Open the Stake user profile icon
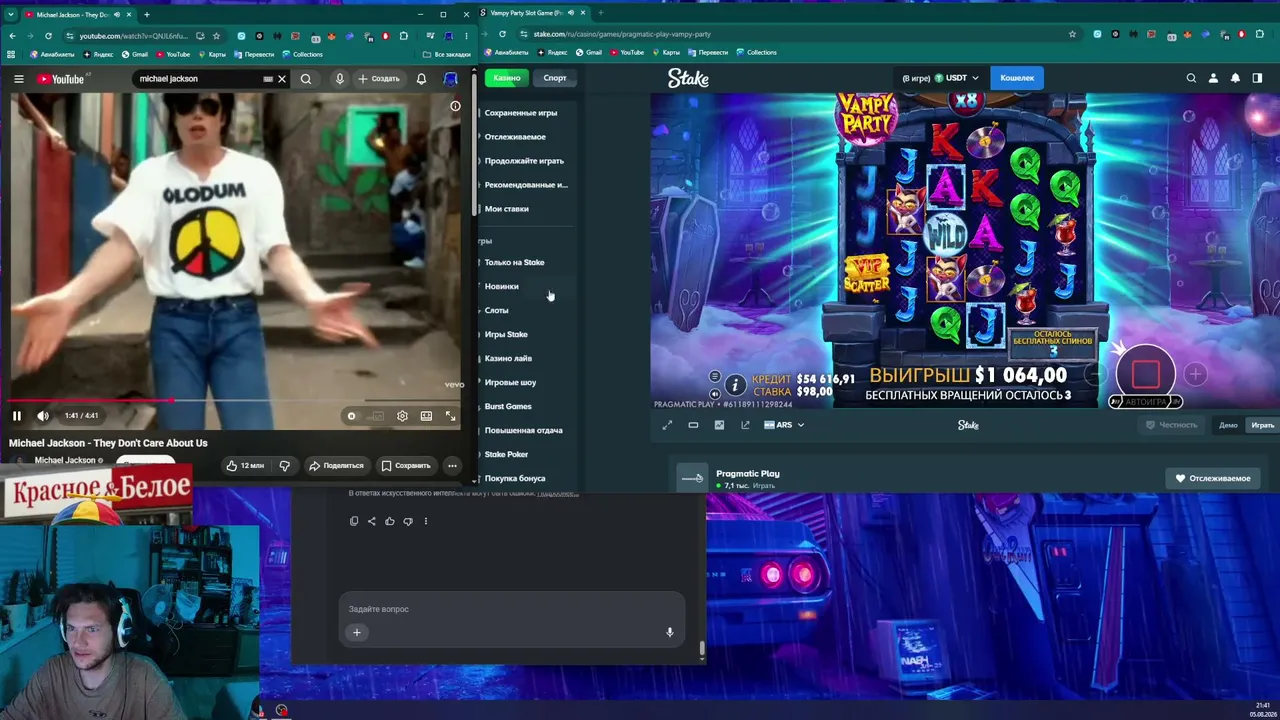The image size is (1280, 720). [x=1213, y=78]
